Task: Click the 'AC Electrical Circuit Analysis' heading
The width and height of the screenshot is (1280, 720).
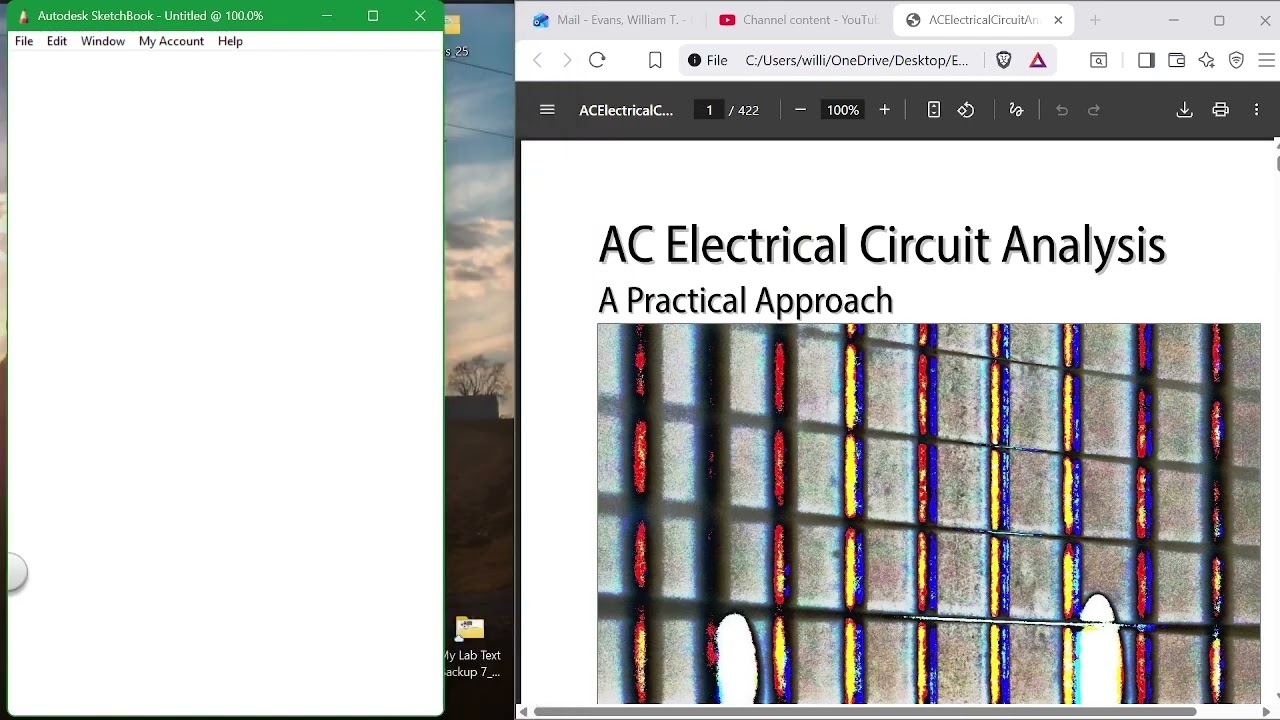Action: click(882, 244)
